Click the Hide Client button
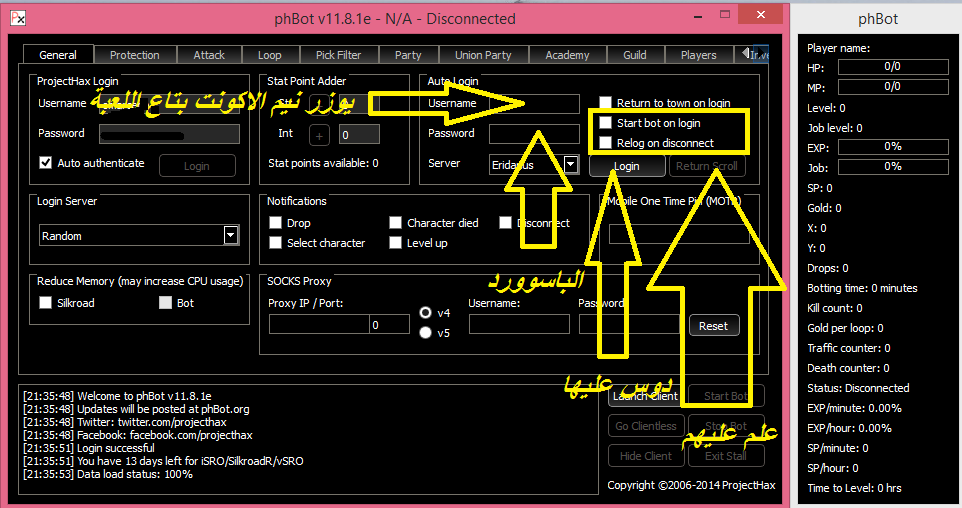The image size is (962, 508). (x=645, y=456)
